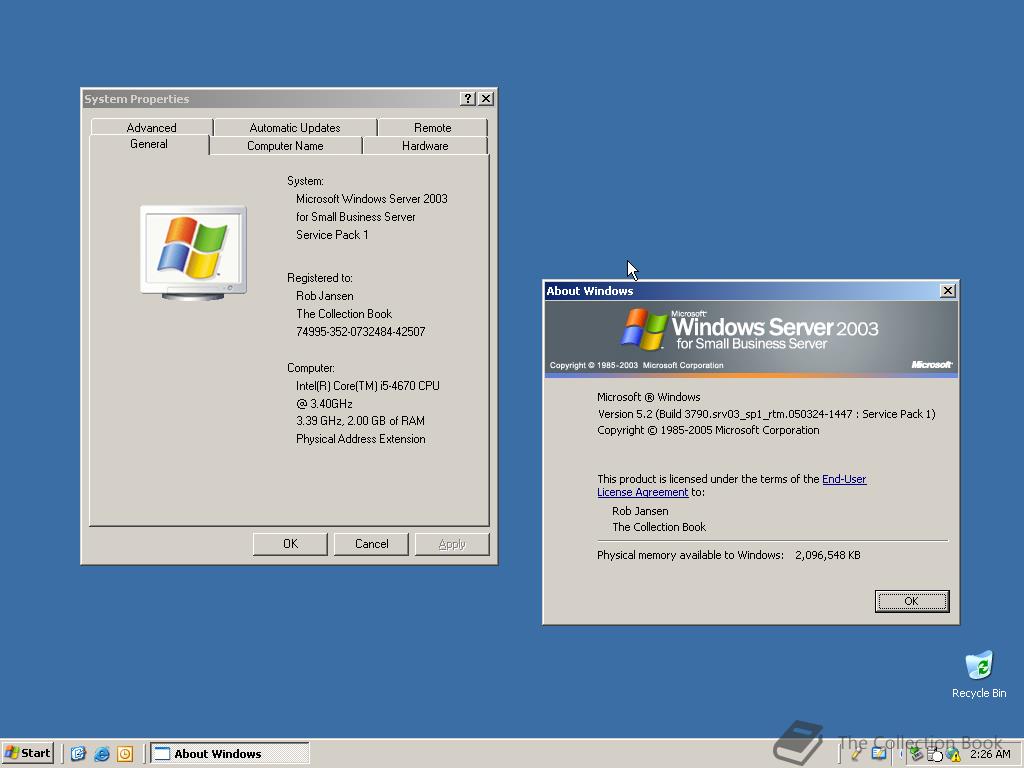Open the Recycle Bin desktop icon
The height and width of the screenshot is (768, 1024).
978,674
